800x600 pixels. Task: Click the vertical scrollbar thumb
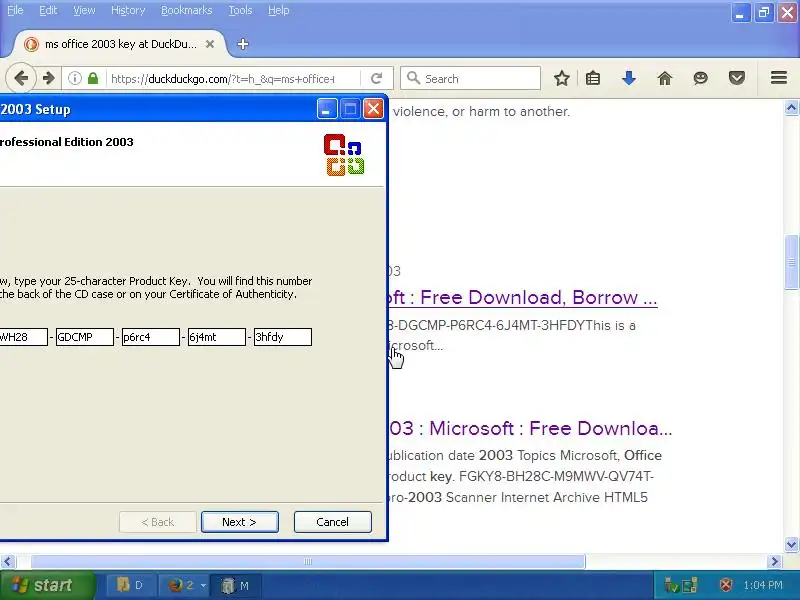(791, 262)
